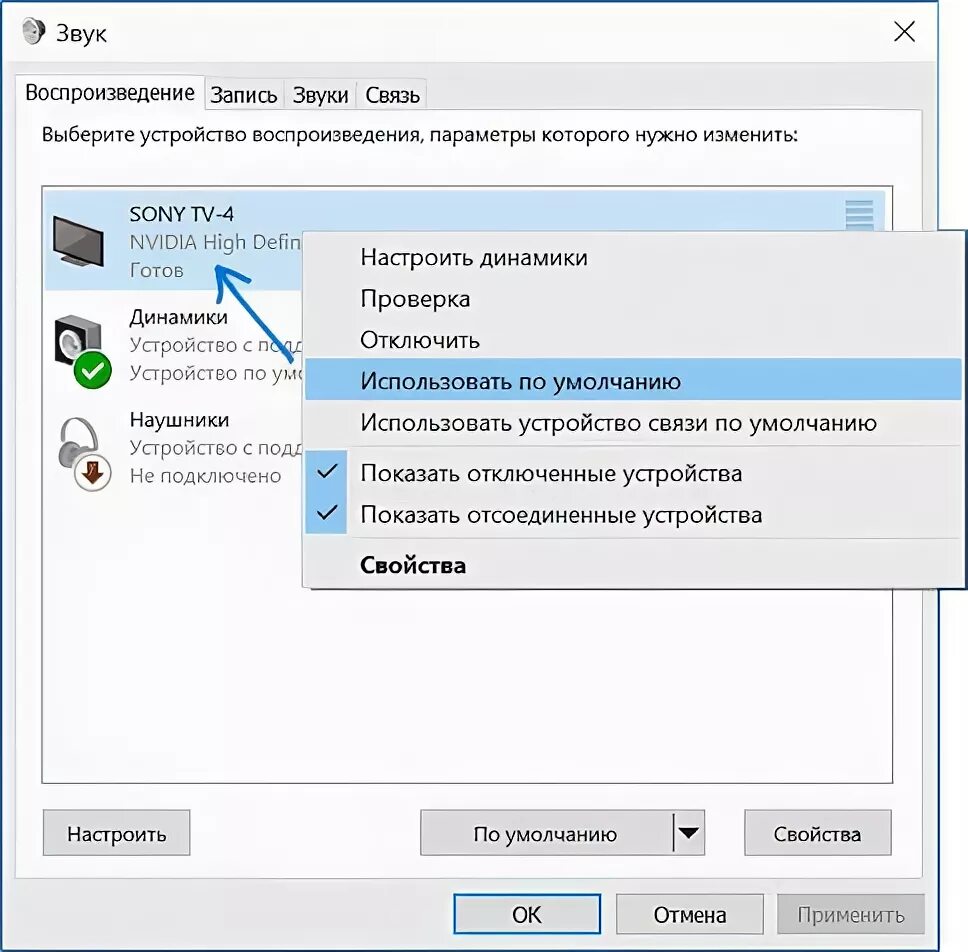
Task: Toggle Показать отсоединенные устройства checkmark
Action: [x=327, y=513]
